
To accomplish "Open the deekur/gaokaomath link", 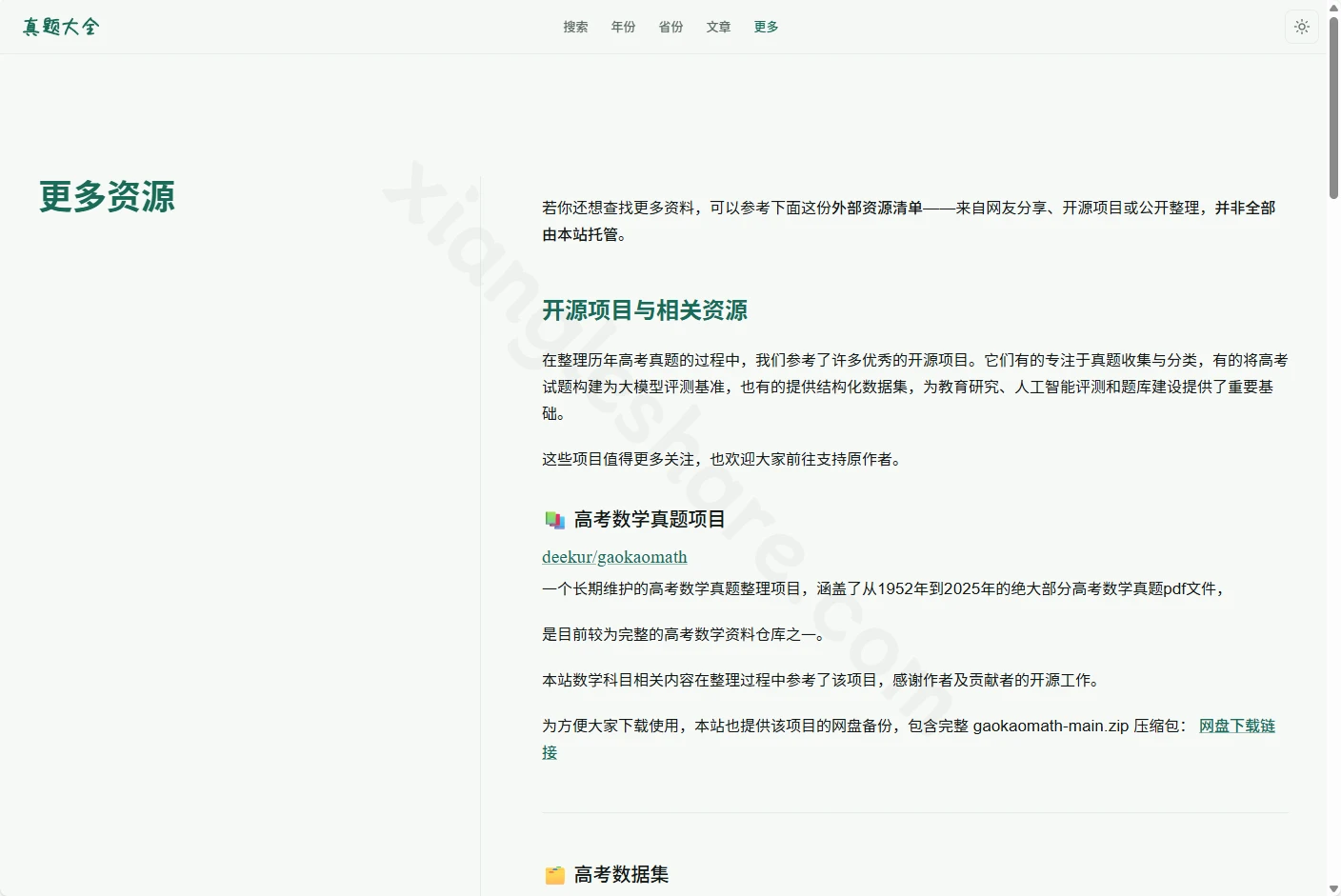I will (x=614, y=557).
